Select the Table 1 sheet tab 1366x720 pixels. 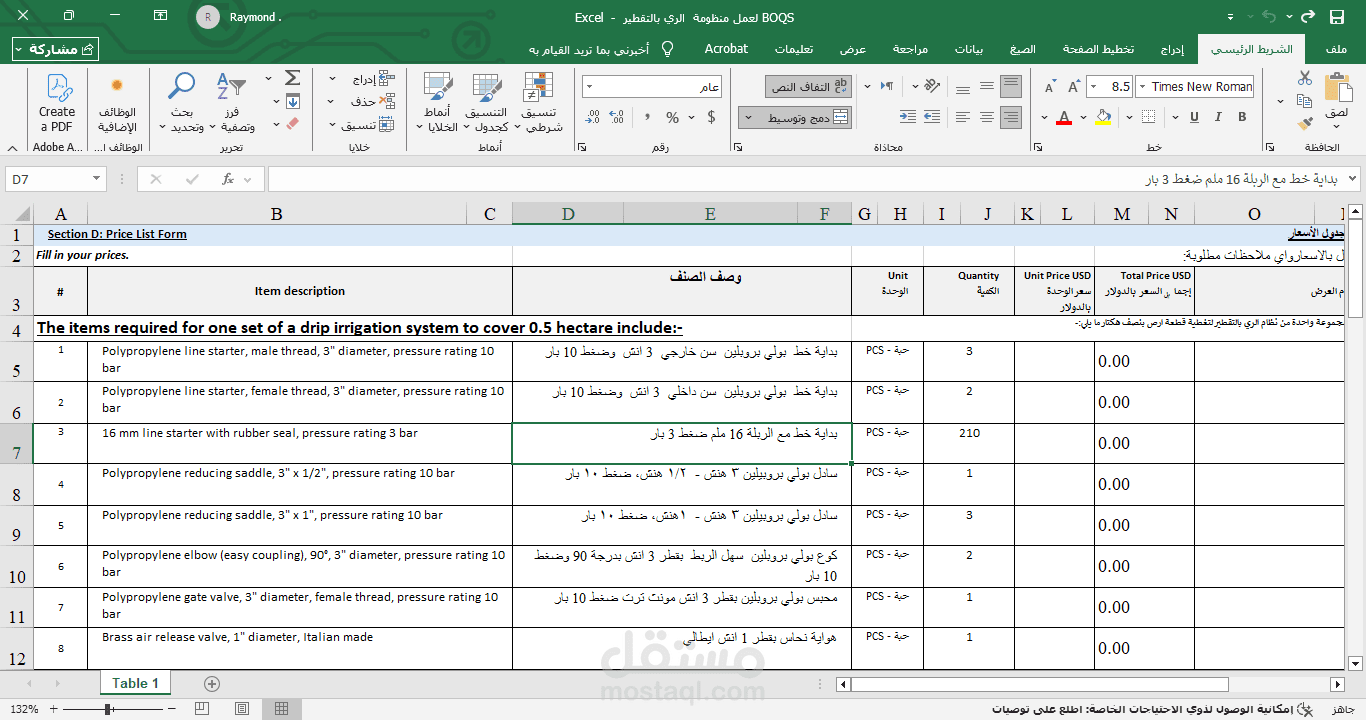135,683
